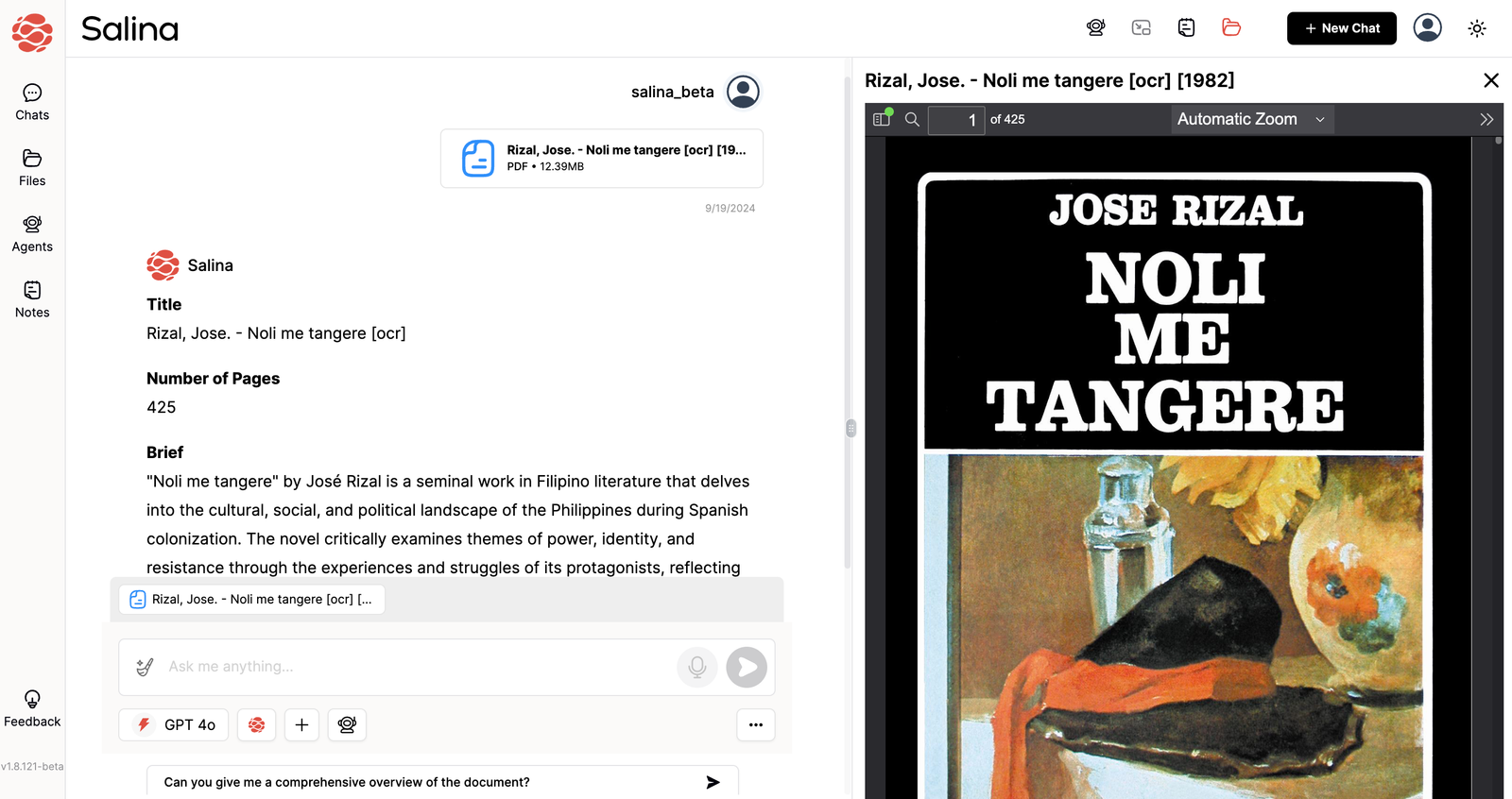Click the PDF page number field
This screenshot has height=799, width=1512.
[956, 120]
